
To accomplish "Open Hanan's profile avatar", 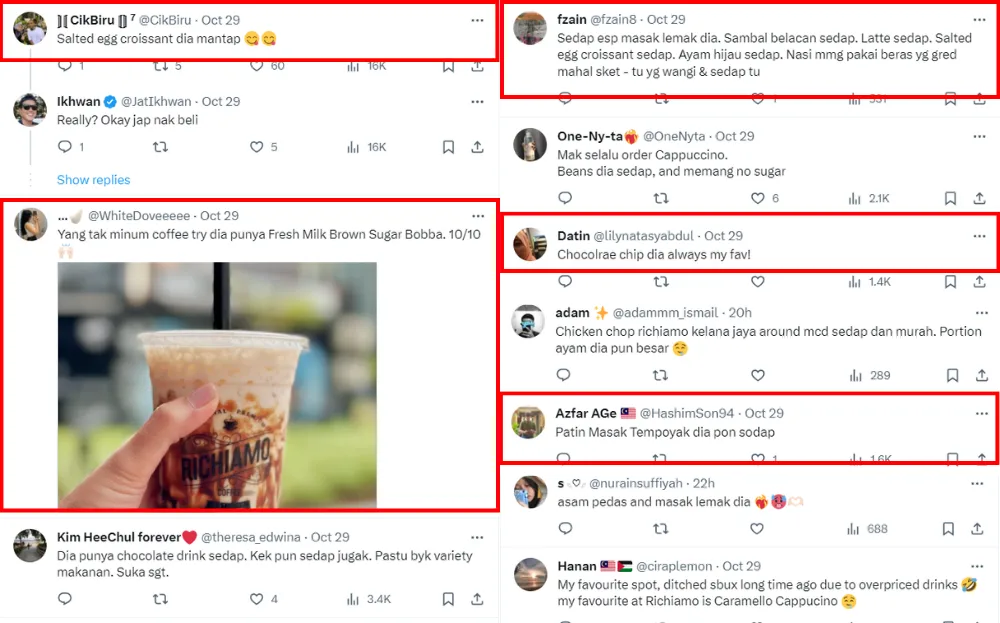I will [x=530, y=574].
